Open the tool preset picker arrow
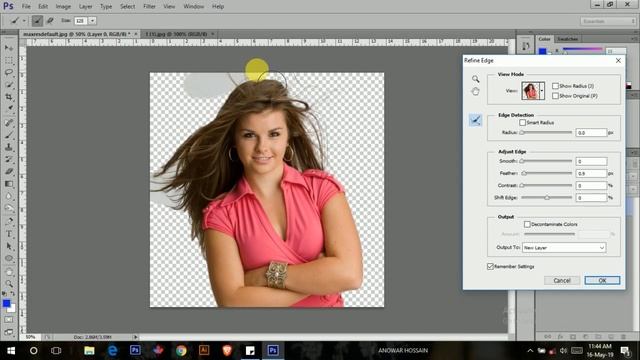The width and height of the screenshot is (640, 360). (24, 20)
